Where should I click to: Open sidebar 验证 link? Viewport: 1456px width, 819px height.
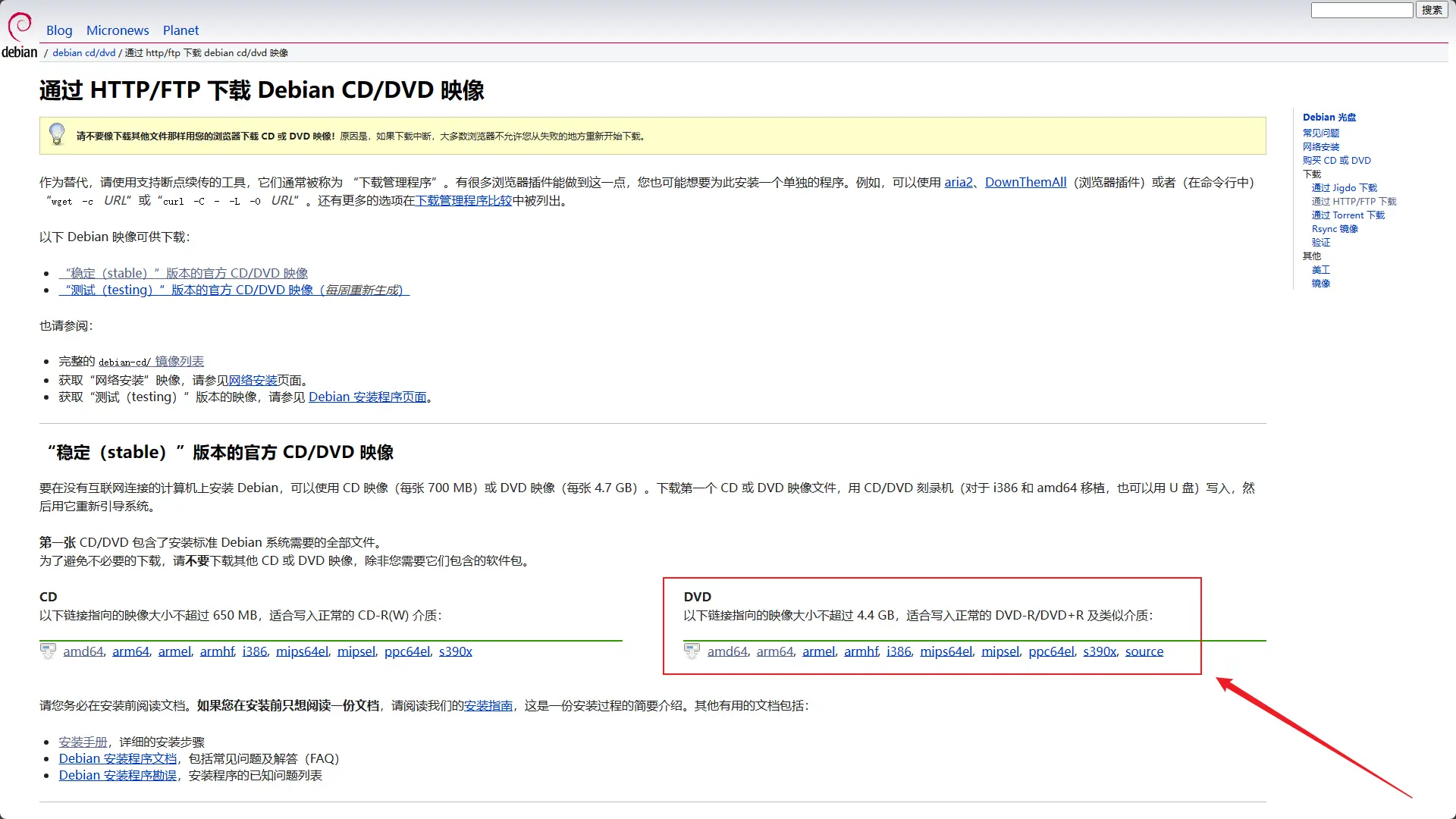(1321, 243)
